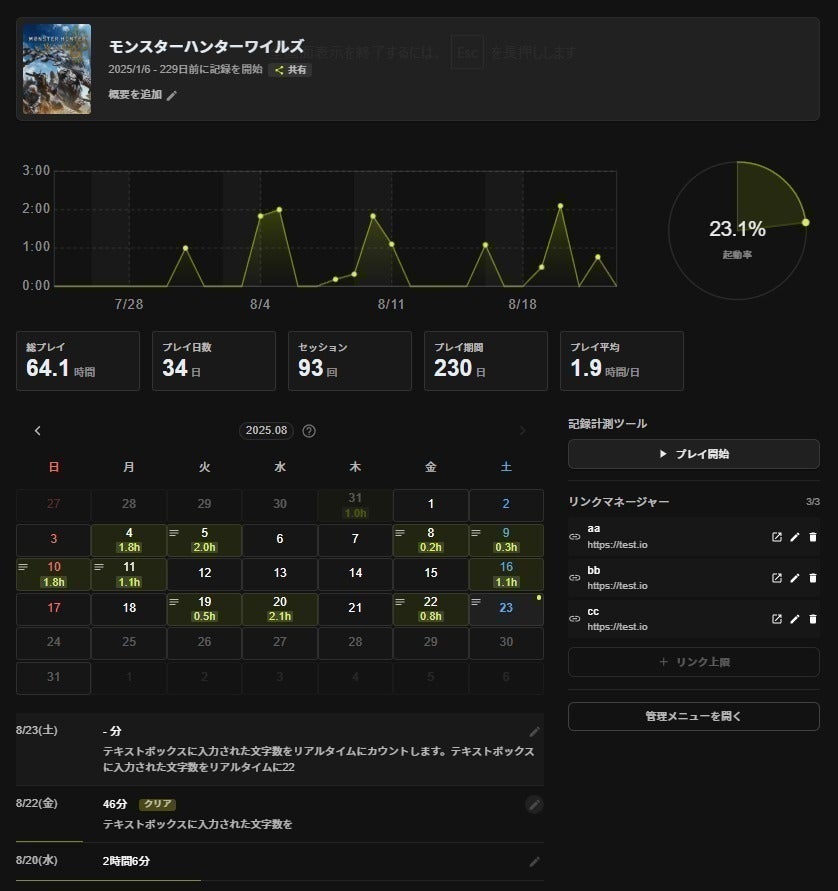The height and width of the screenshot is (891, 838).
Task: Go to the previous calendar month
Action: 38,431
